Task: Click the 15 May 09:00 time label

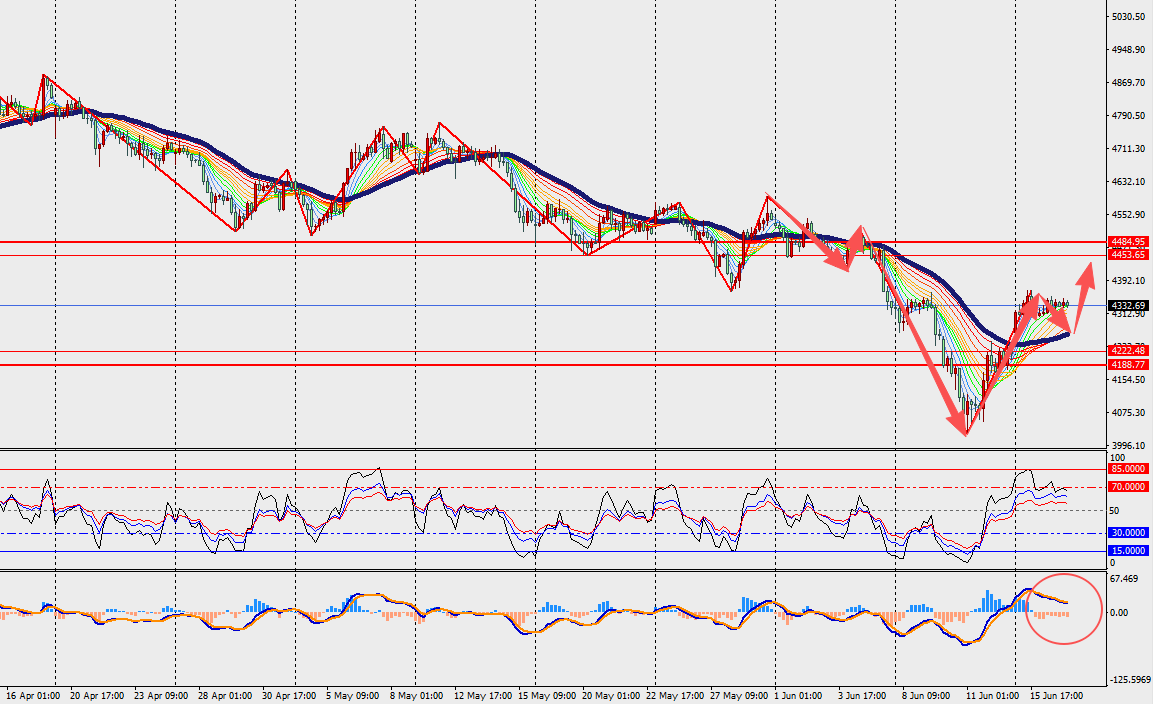Action: (547, 695)
